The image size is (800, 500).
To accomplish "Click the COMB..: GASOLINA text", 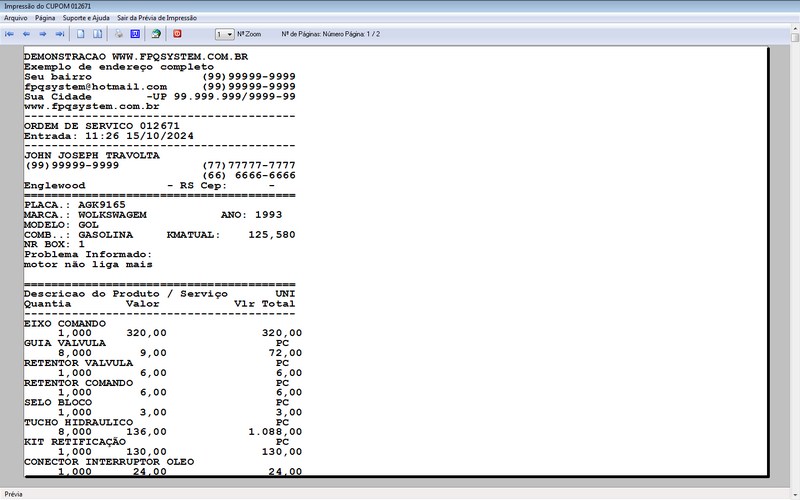I will pyautogui.click(x=78, y=235).
